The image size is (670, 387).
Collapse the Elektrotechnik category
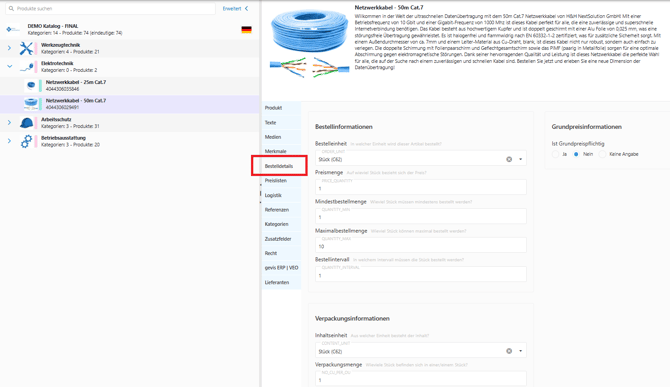[x=9, y=67]
